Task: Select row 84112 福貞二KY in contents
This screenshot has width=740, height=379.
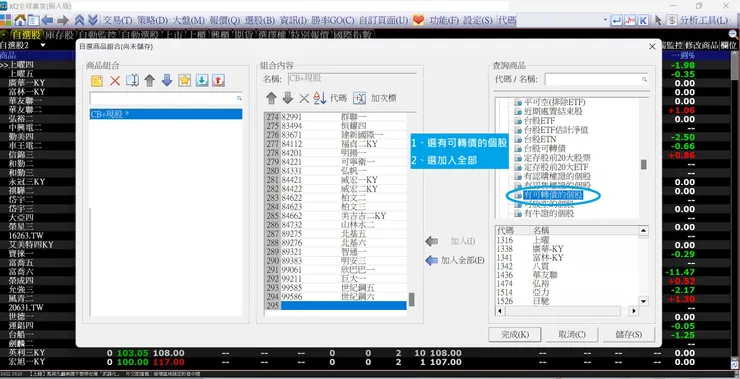Action: 336,144
